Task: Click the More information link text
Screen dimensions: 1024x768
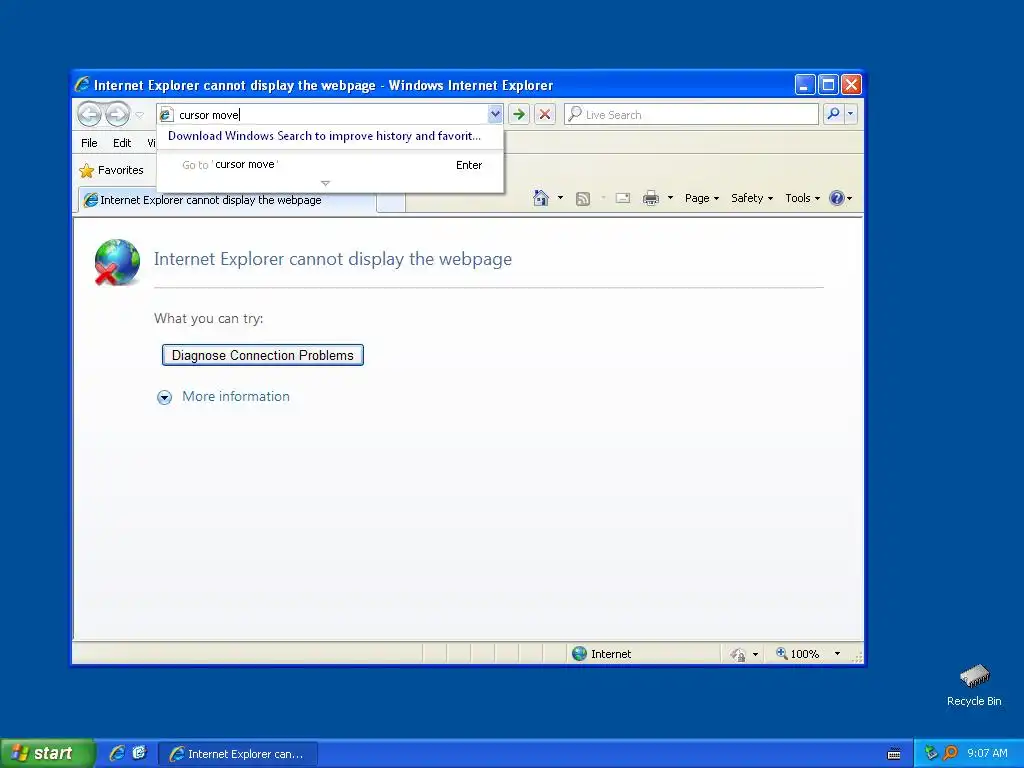Action: coord(236,396)
